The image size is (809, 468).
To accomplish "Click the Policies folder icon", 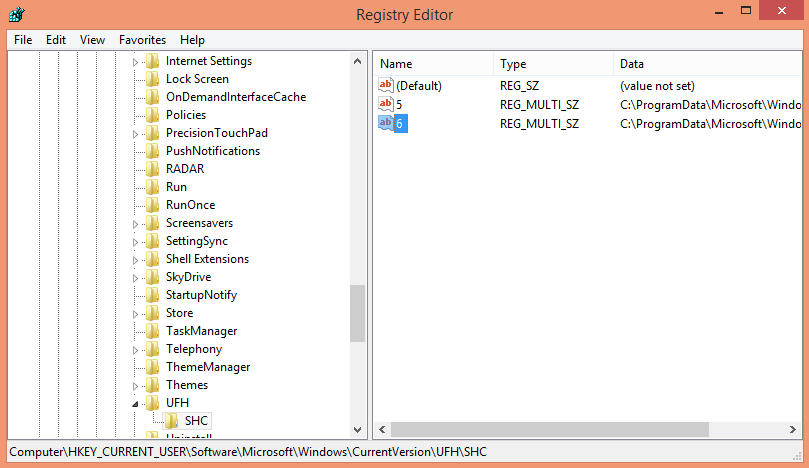I will coord(152,115).
